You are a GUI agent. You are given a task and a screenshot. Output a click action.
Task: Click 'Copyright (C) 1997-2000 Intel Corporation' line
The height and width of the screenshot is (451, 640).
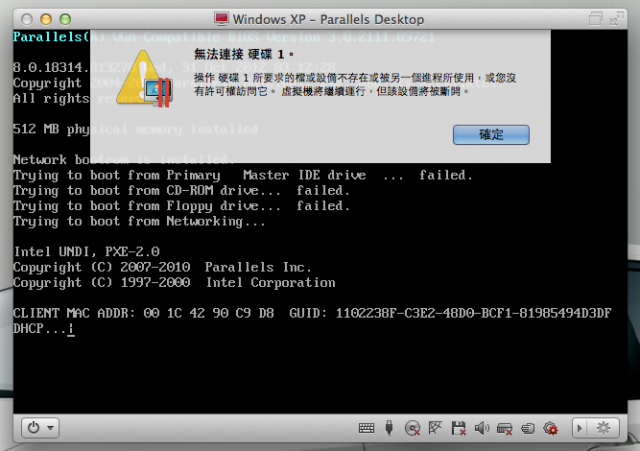point(174,282)
